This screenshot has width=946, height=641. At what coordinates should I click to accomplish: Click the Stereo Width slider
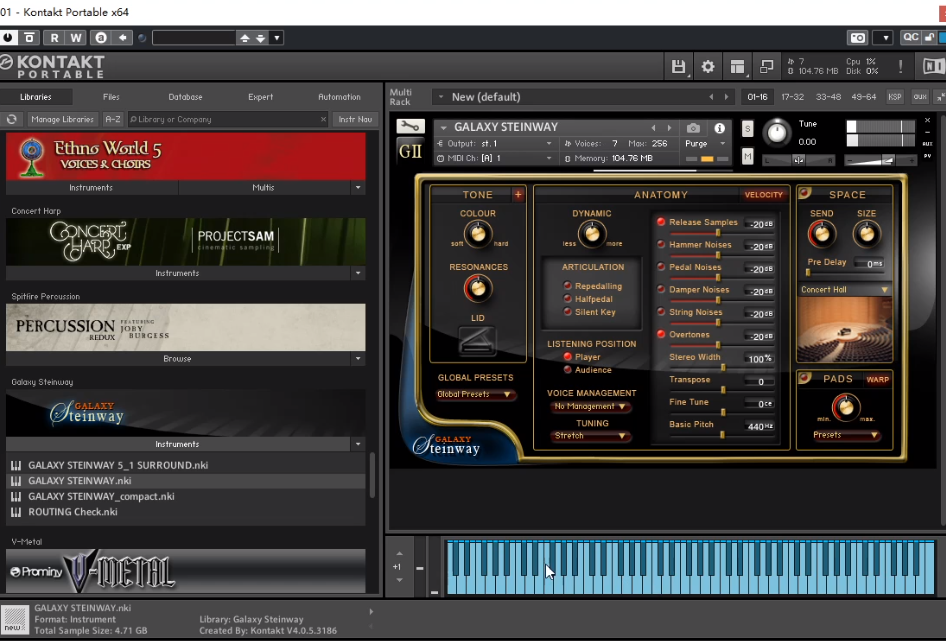(723, 368)
